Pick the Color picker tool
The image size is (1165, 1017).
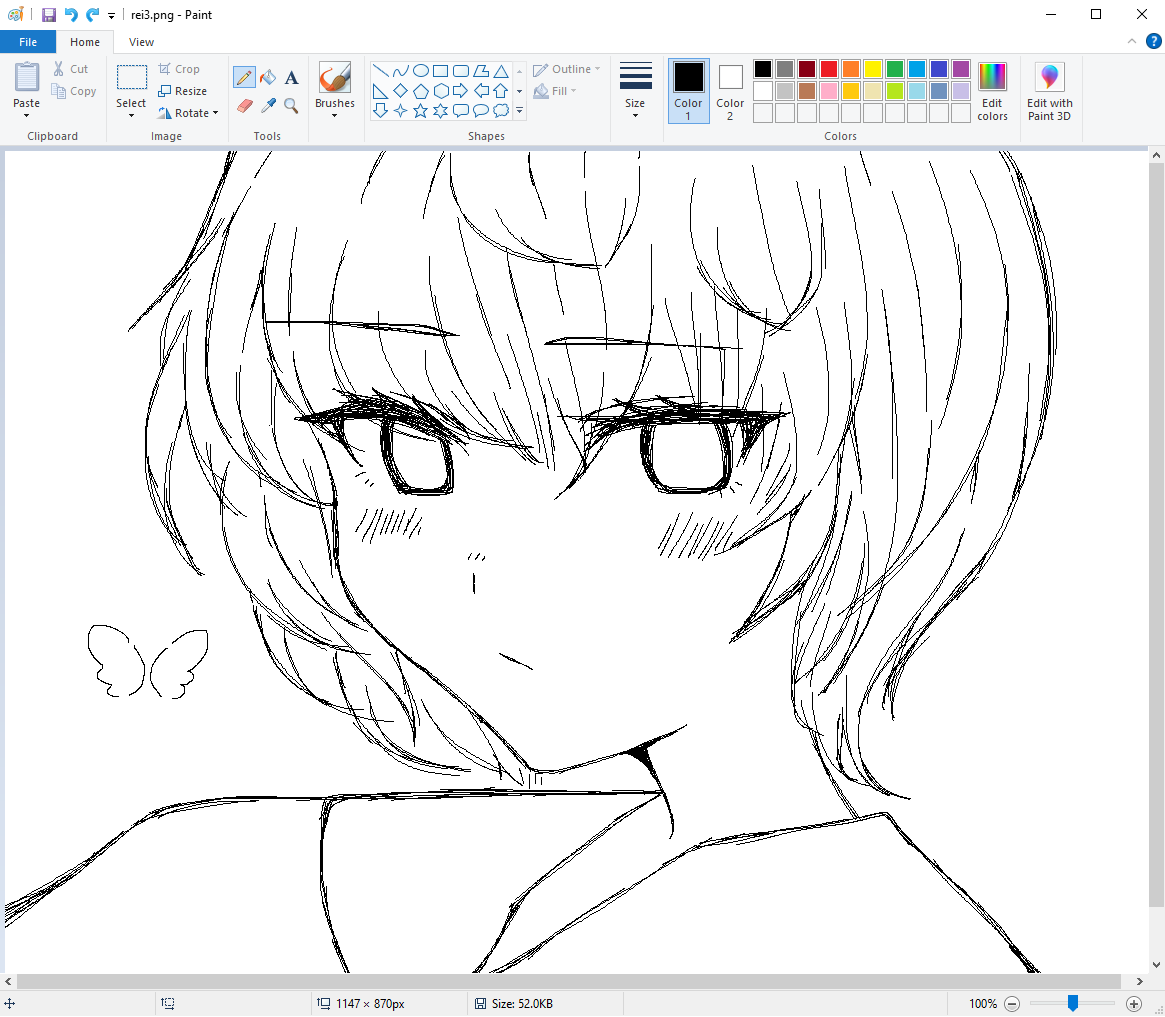click(267, 106)
